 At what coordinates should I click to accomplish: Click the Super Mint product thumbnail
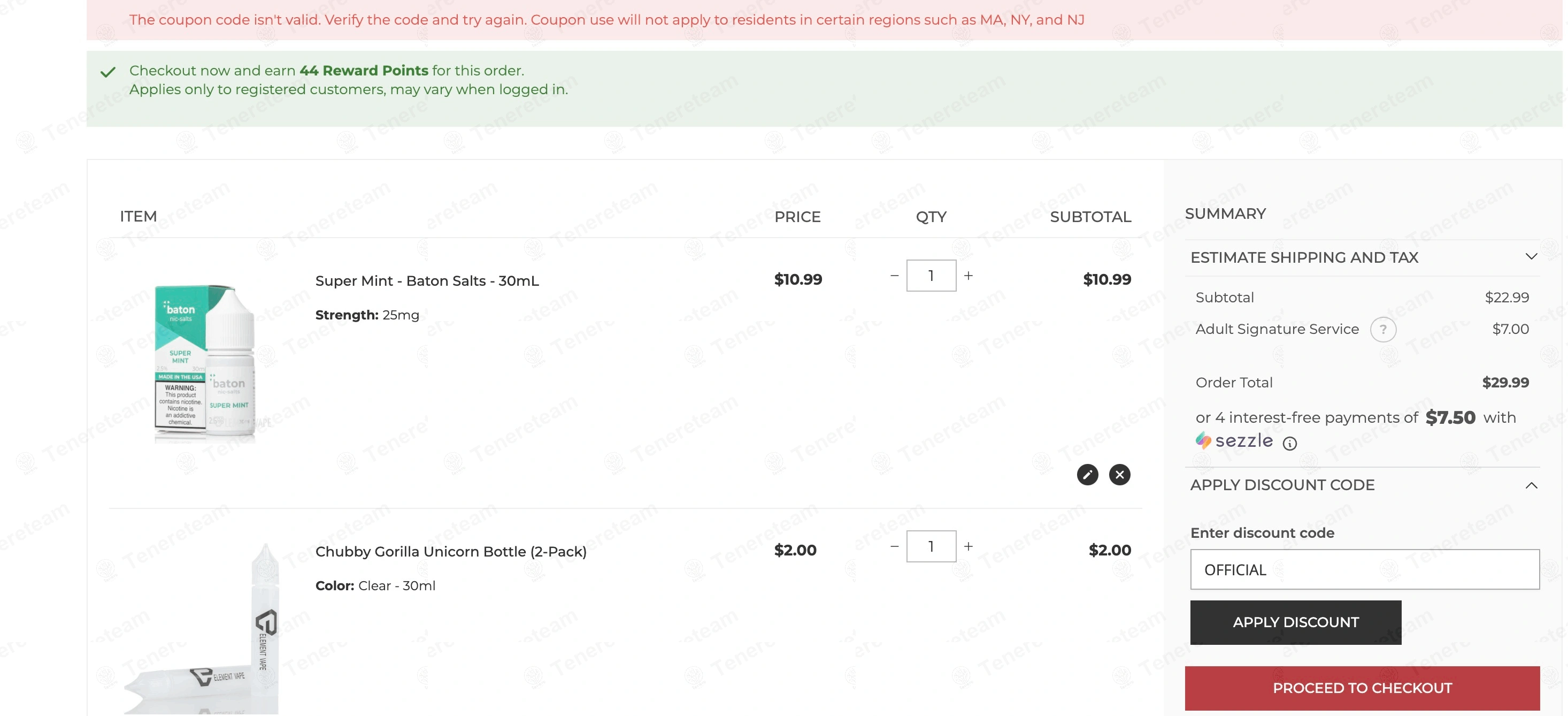click(204, 362)
